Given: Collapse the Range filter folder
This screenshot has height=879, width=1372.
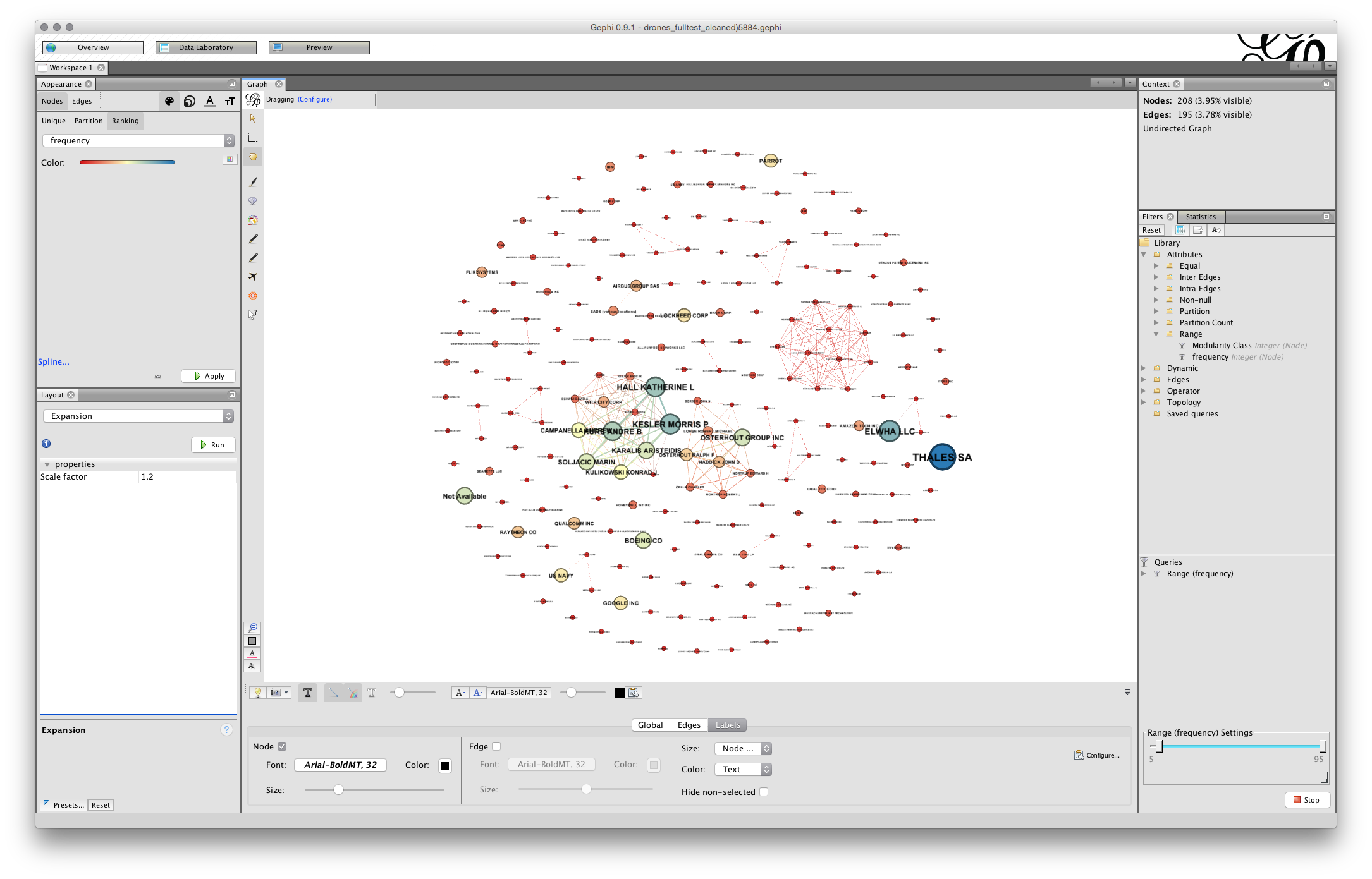Looking at the screenshot, I should tap(1156, 334).
